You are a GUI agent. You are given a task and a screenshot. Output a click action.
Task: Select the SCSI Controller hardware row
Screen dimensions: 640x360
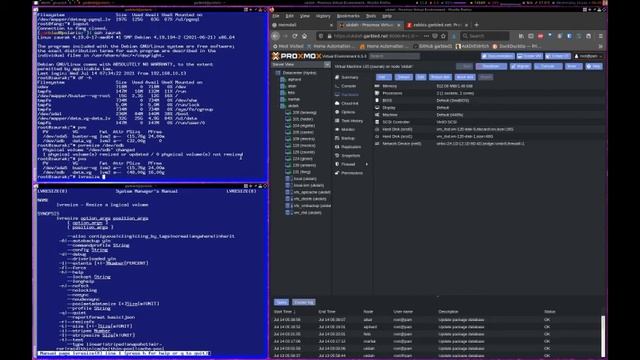coord(489,122)
